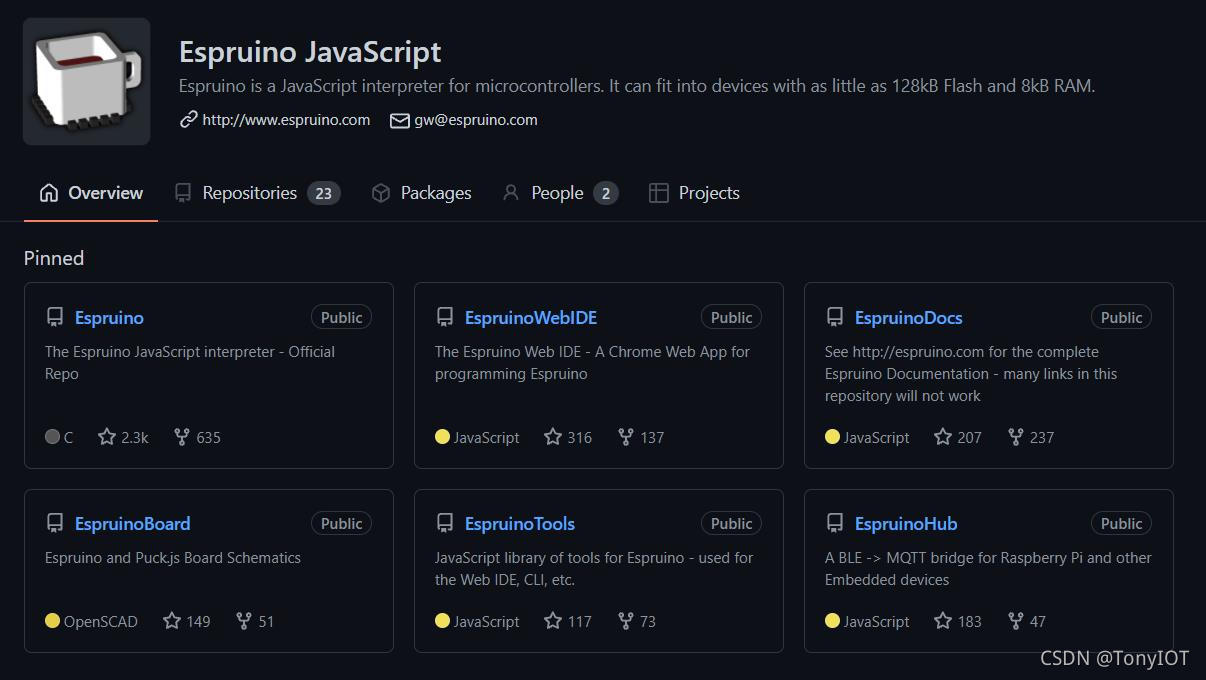Open the EspruinoTools repository link
This screenshot has height=680, width=1206.
point(520,524)
